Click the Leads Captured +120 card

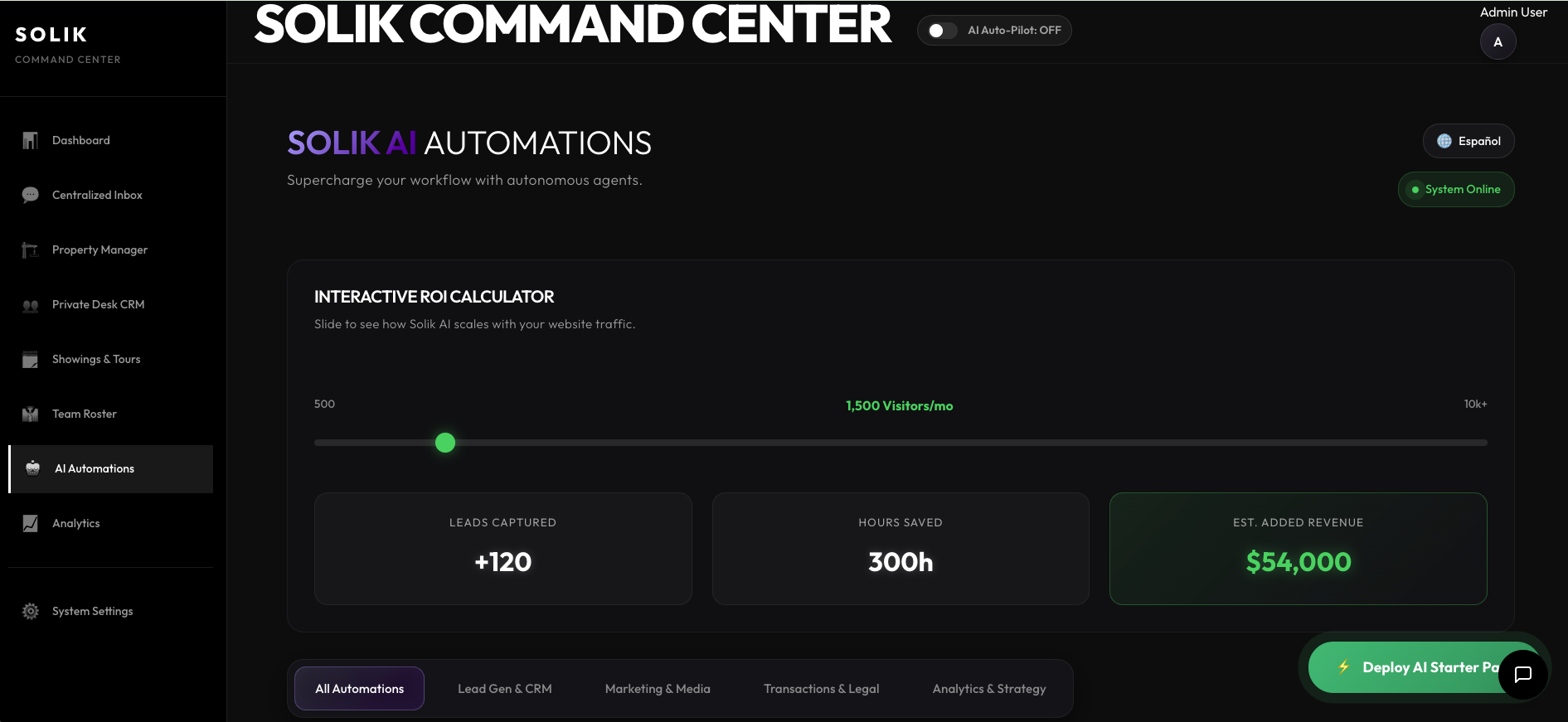[x=503, y=549]
